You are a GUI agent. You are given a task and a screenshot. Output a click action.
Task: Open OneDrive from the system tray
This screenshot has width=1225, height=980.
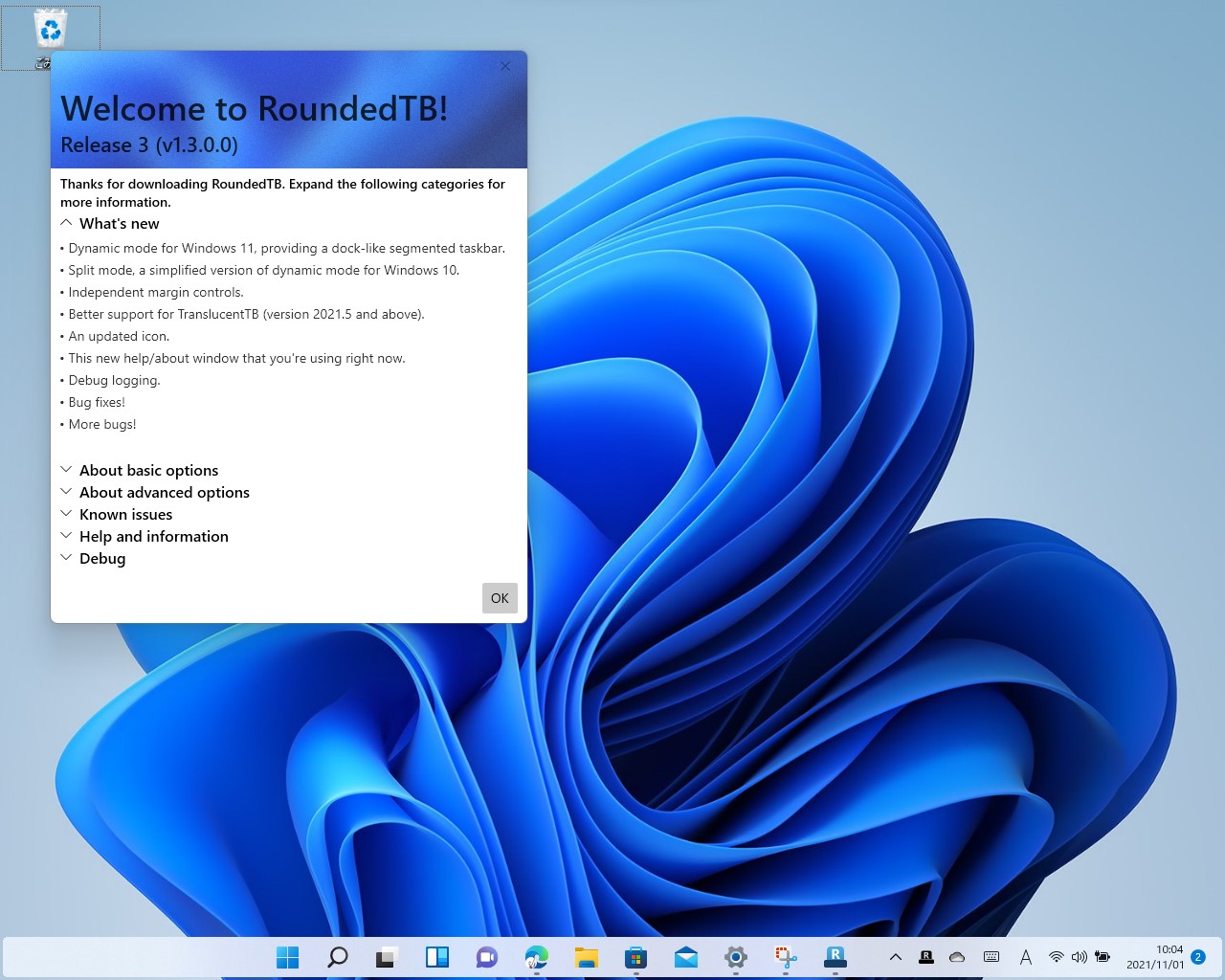[x=956, y=957]
